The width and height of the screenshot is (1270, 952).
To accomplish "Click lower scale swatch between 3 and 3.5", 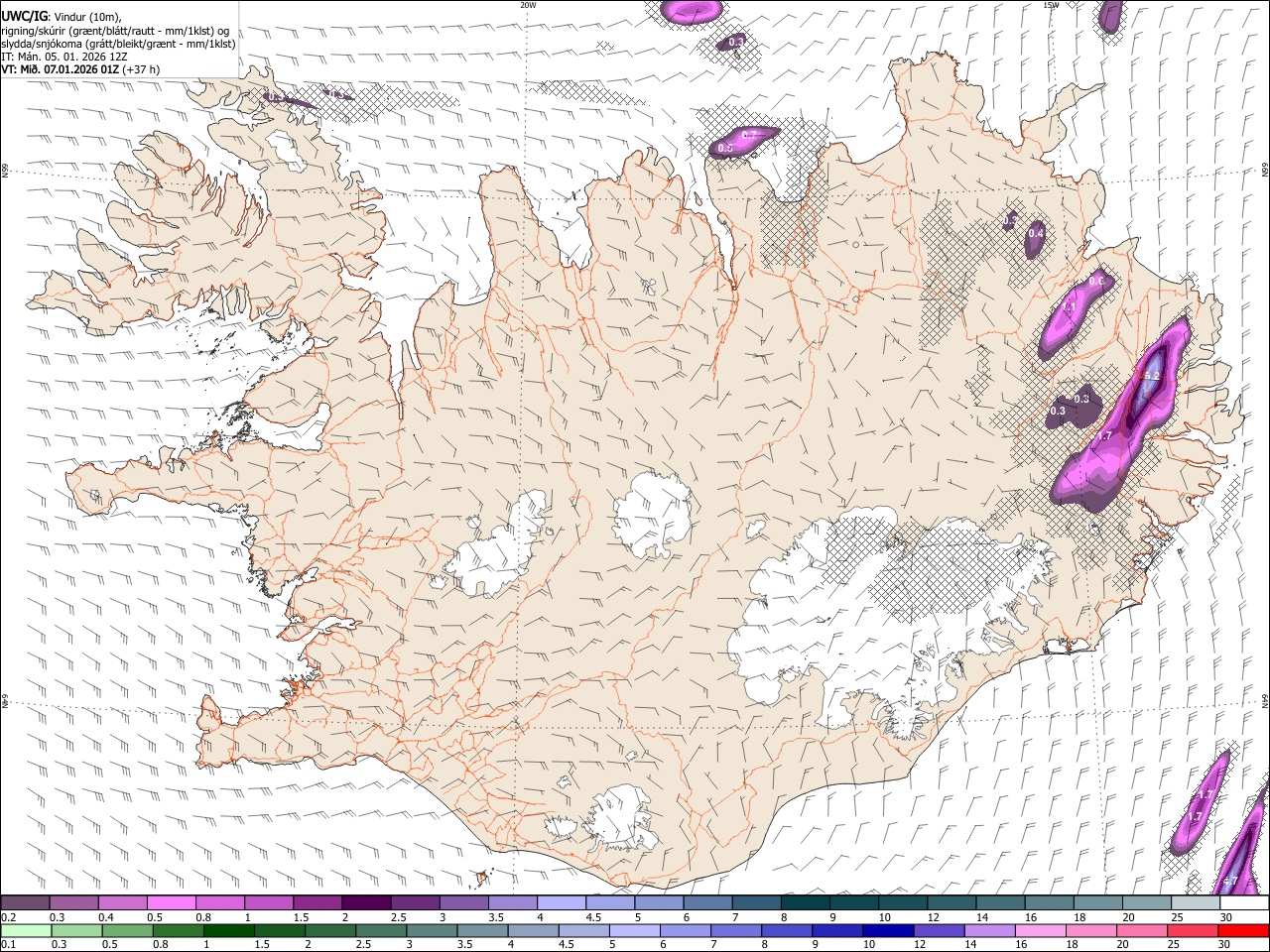I will (x=431, y=930).
